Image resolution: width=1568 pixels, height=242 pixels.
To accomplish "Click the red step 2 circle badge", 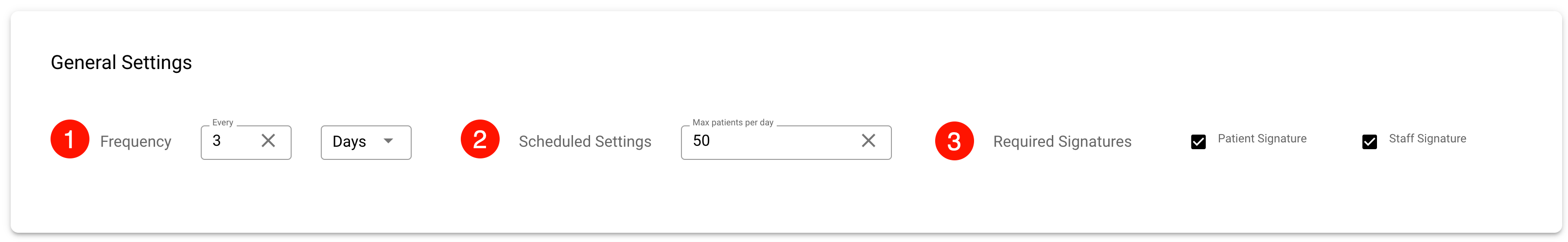I will tap(480, 139).
